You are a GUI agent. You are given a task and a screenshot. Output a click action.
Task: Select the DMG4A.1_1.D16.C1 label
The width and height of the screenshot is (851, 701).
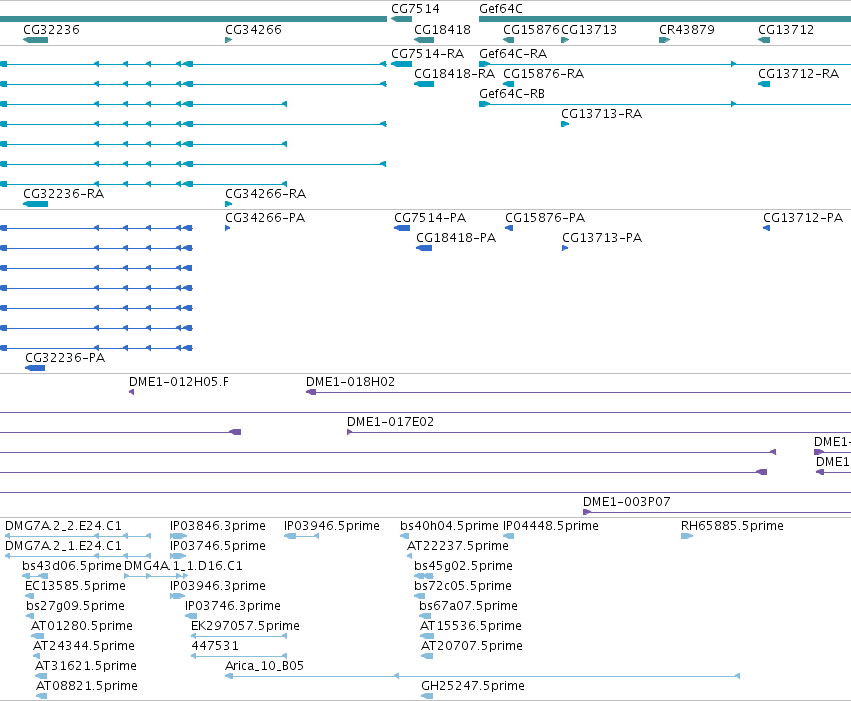click(x=183, y=566)
